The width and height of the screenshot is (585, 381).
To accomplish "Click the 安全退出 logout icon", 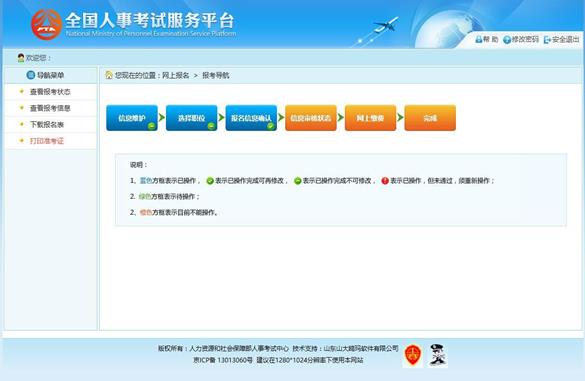I will (547, 40).
